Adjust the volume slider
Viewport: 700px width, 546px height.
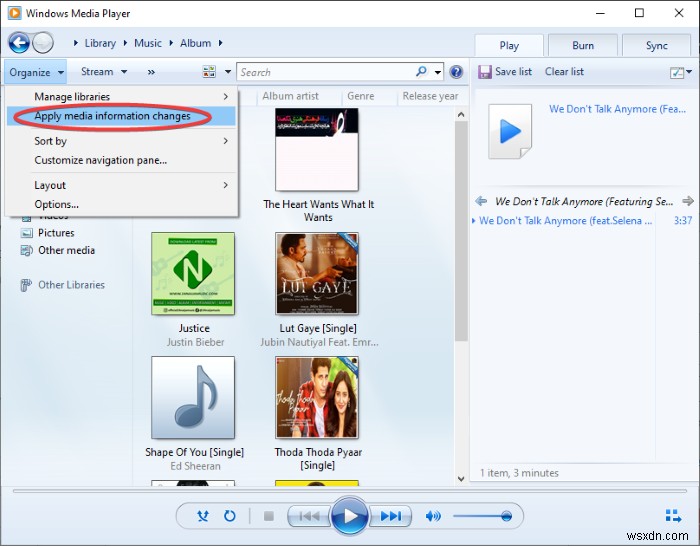coord(483,517)
